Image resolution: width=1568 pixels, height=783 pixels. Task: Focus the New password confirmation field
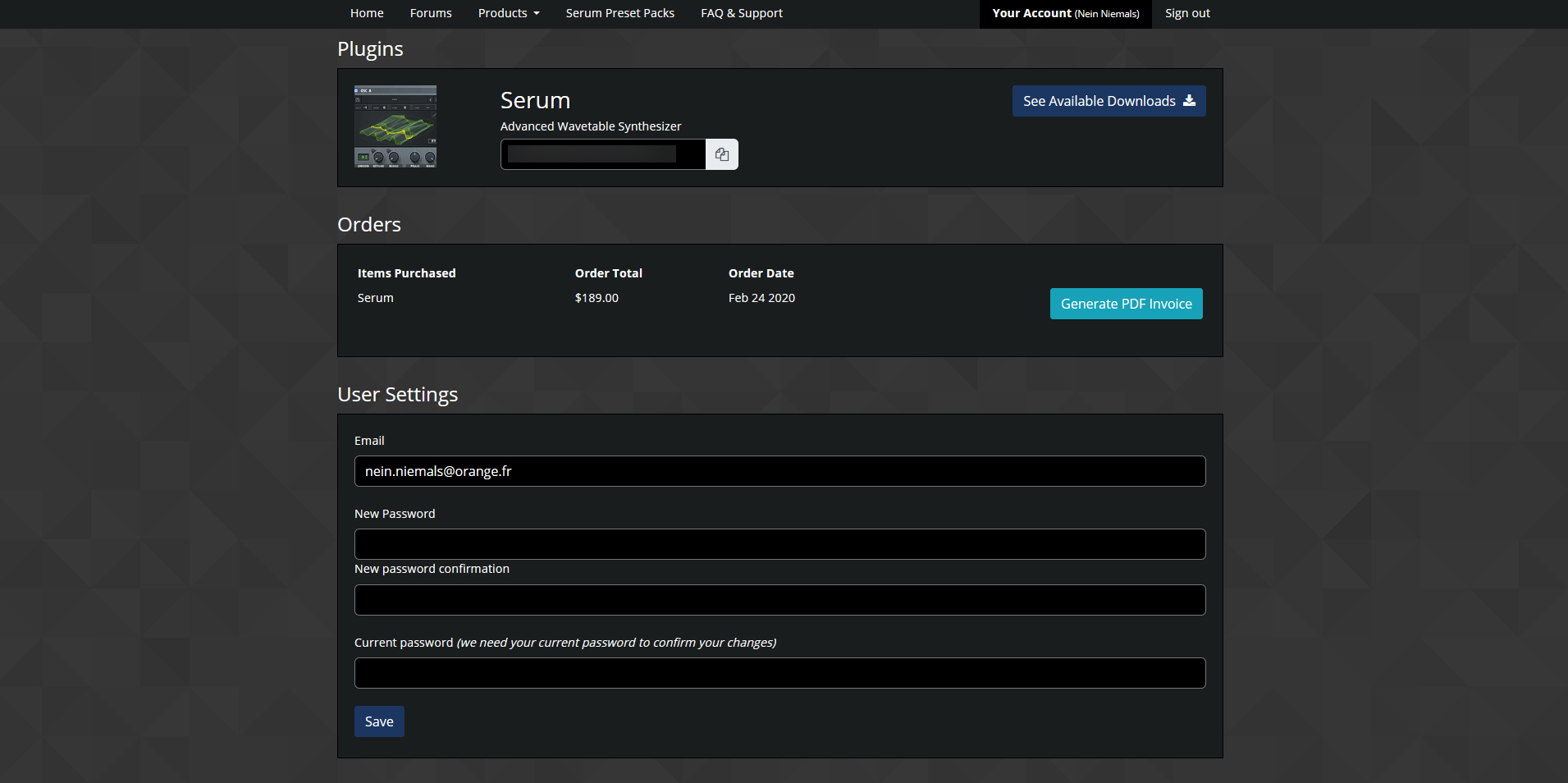tap(780, 600)
